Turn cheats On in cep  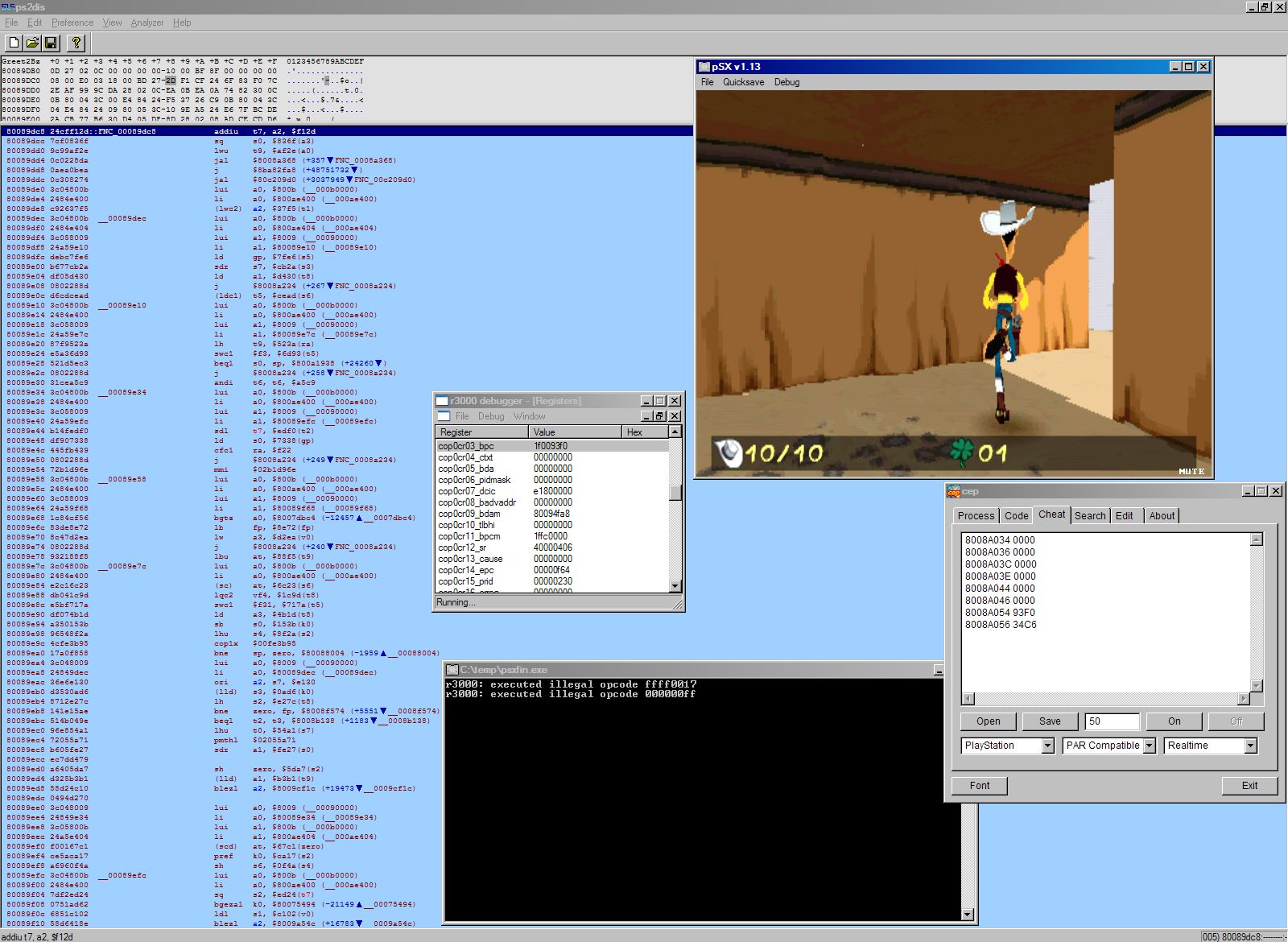pos(1174,721)
